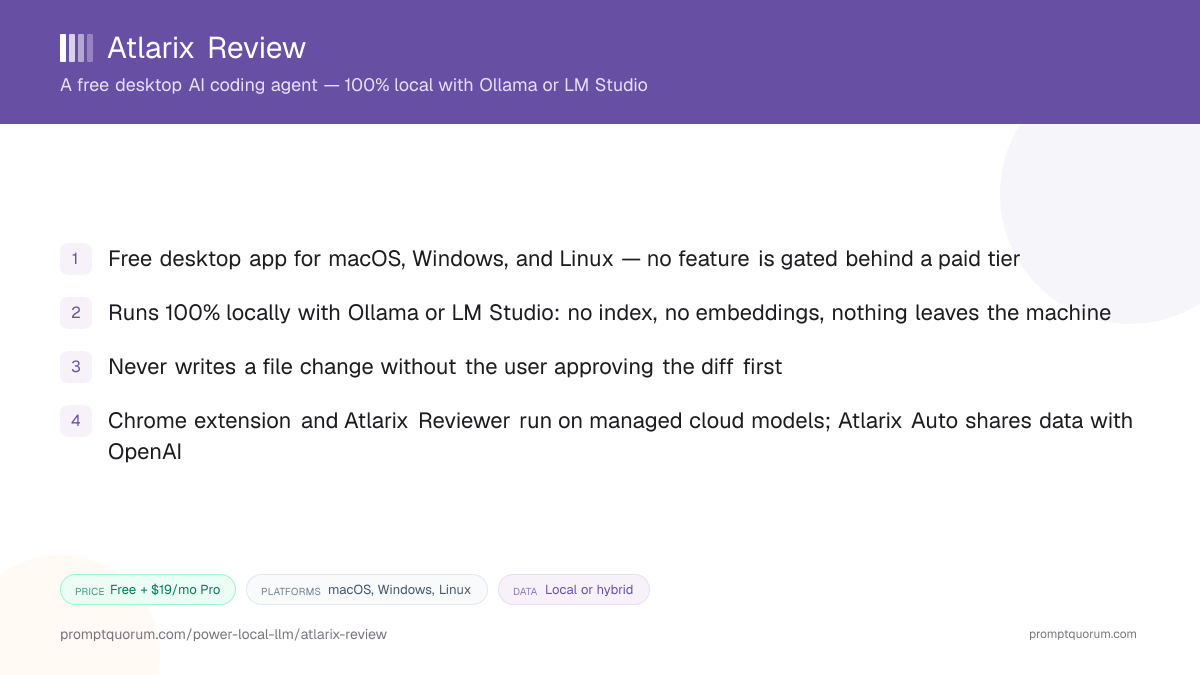Click the subtitle about free desktop AI coding agent

point(354,85)
